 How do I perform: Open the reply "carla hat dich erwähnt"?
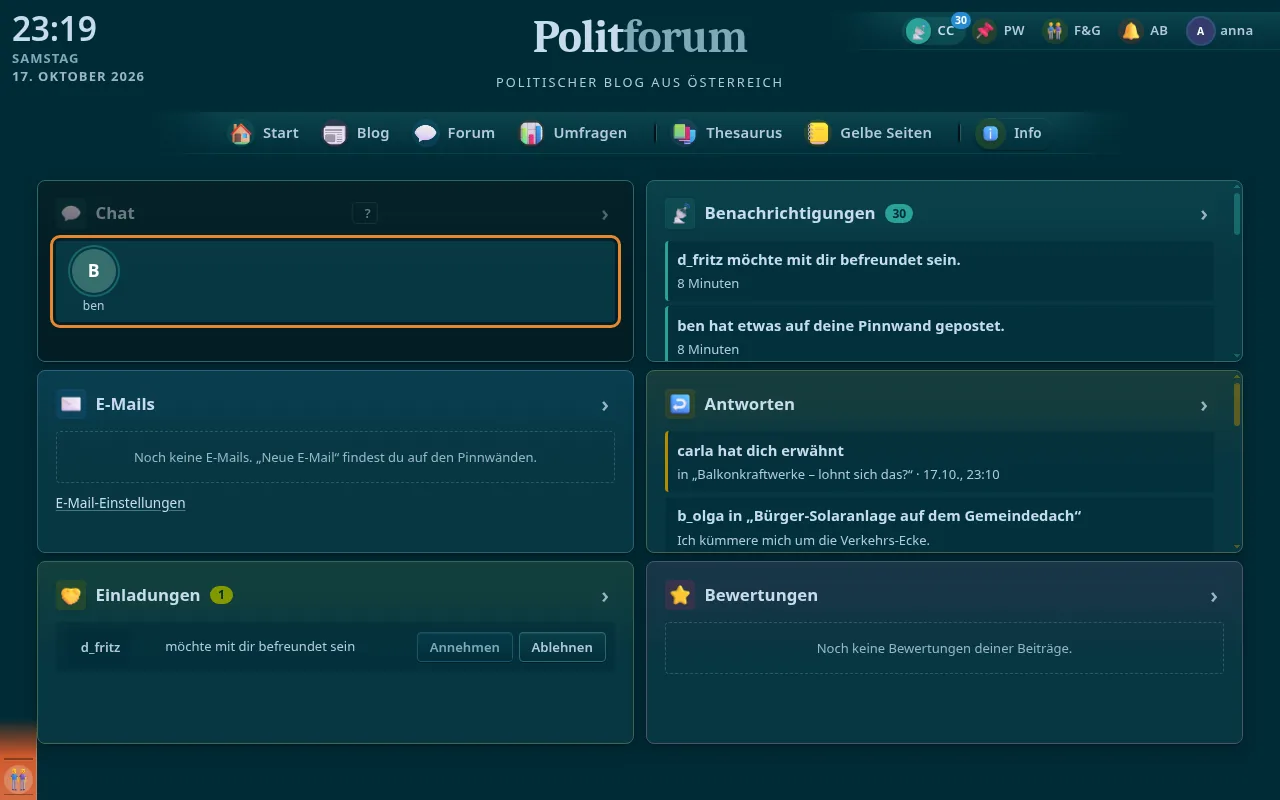[939, 462]
